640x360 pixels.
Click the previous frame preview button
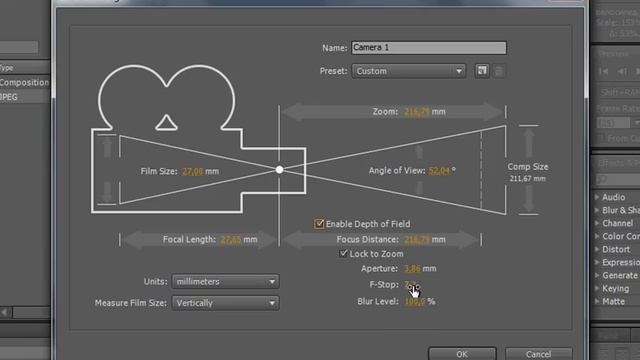coord(622,71)
